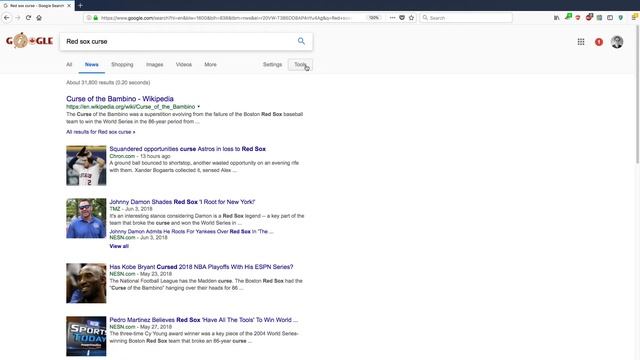Screen dimensions: 640x360
Task: Go to the browser home page icon
Action: 39,18
